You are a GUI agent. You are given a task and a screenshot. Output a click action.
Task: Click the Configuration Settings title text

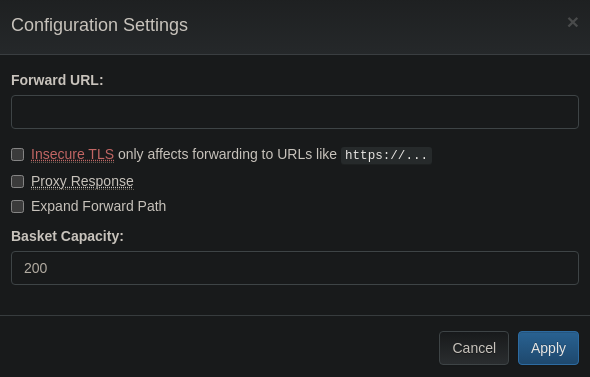pos(99,25)
